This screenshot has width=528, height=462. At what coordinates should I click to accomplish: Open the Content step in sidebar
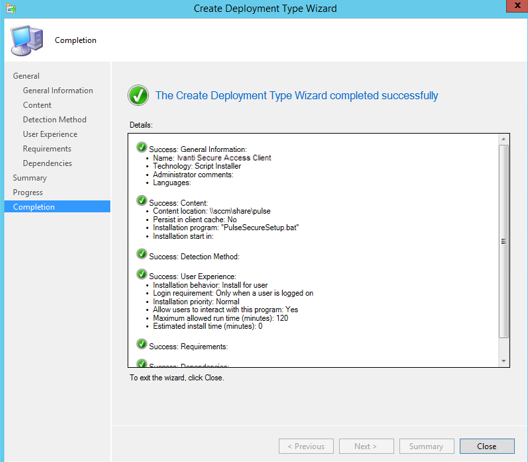(x=37, y=105)
